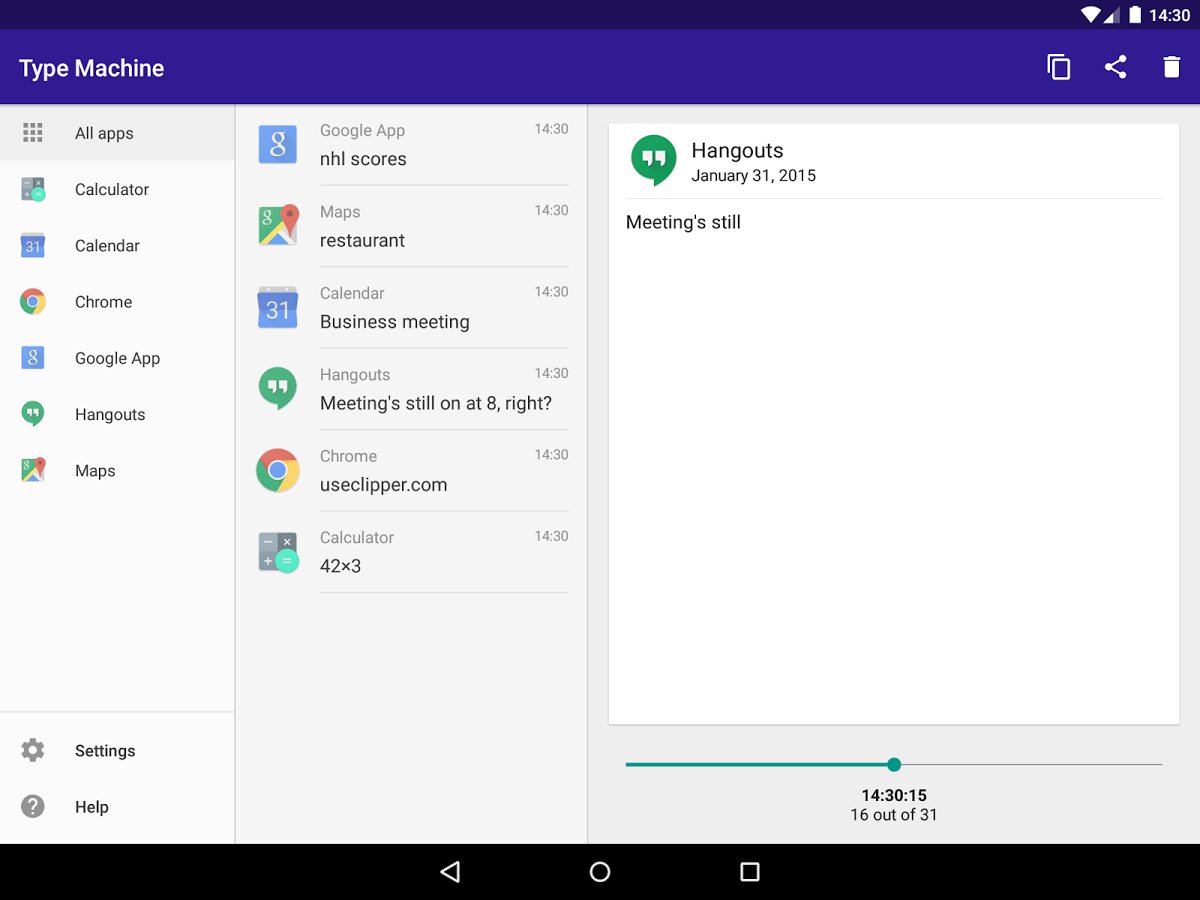Show only Google App entries in the sidebar
Viewport: 1200px width, 900px height.
[x=117, y=358]
